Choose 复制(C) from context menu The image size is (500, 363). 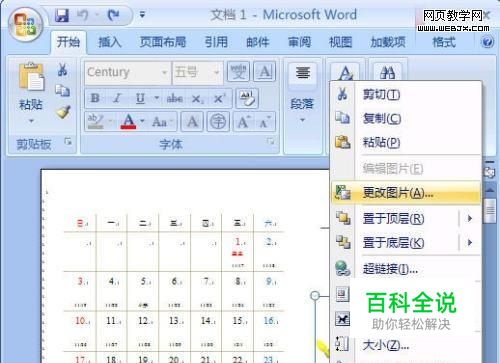[x=406, y=118]
